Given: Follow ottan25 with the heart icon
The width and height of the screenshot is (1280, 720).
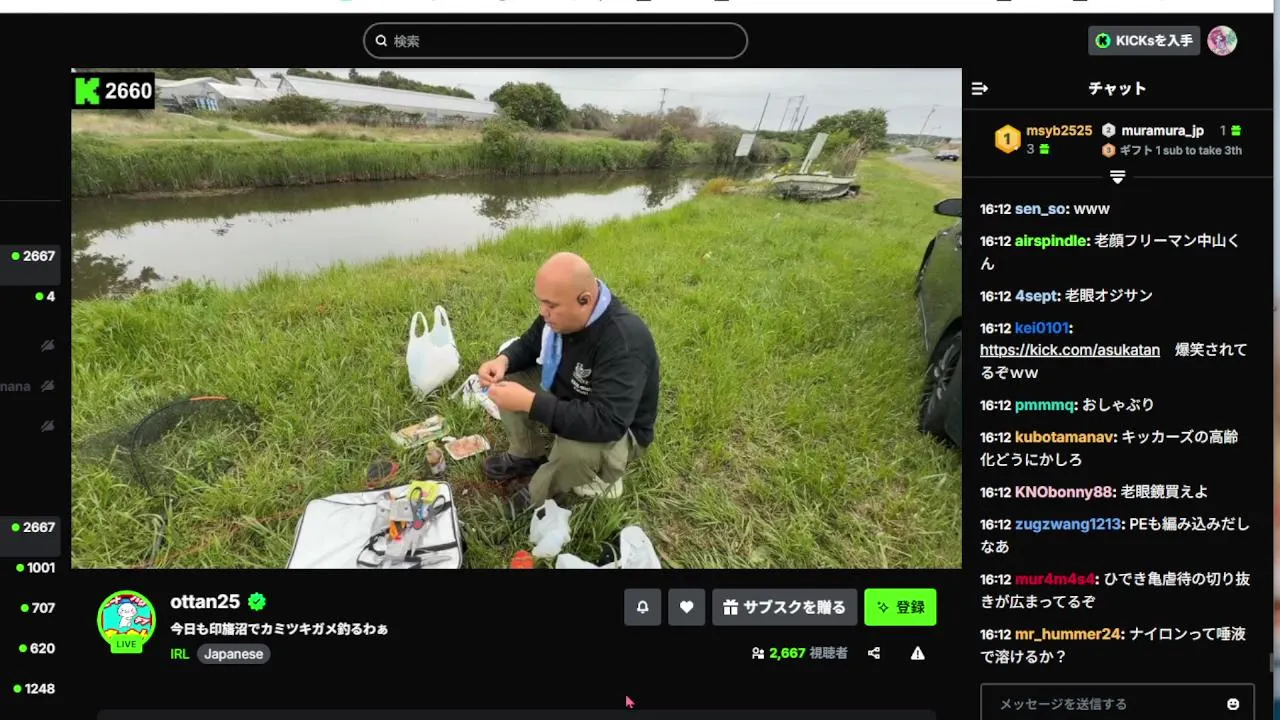Looking at the screenshot, I should (x=686, y=607).
